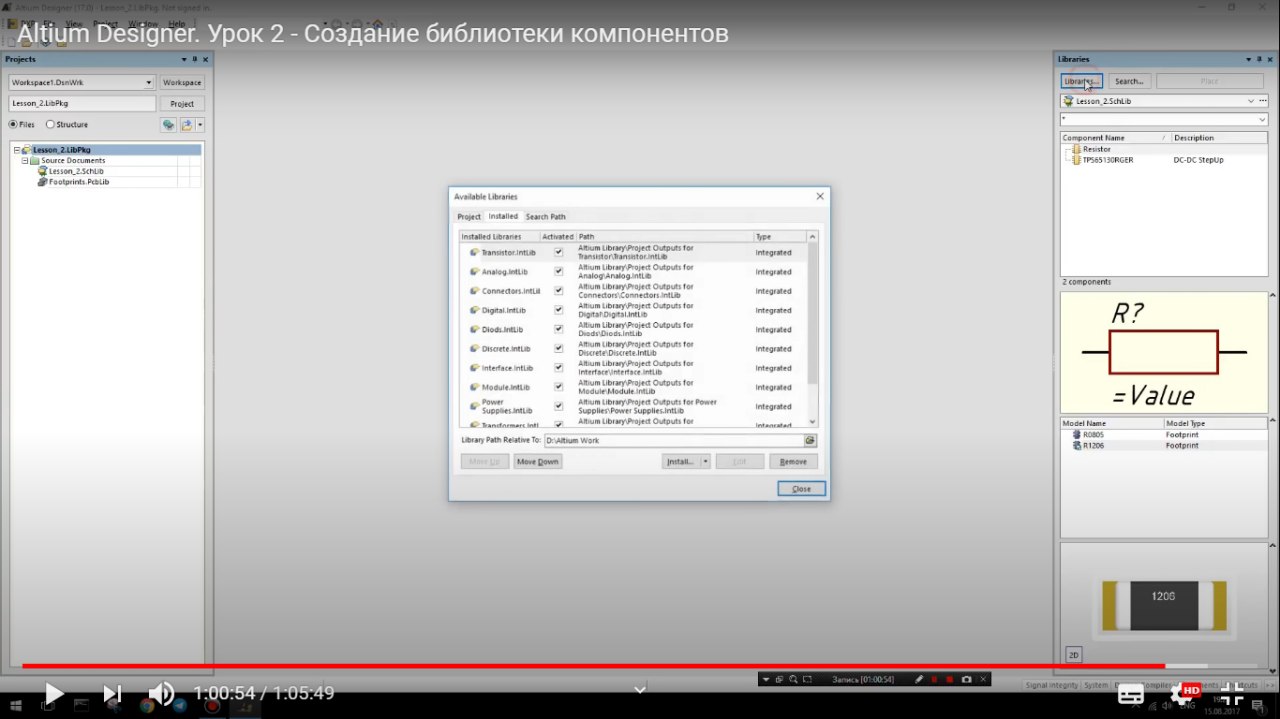Click the Projects panel refresh view icon
Screen dimensions: 1280x719
(169, 125)
